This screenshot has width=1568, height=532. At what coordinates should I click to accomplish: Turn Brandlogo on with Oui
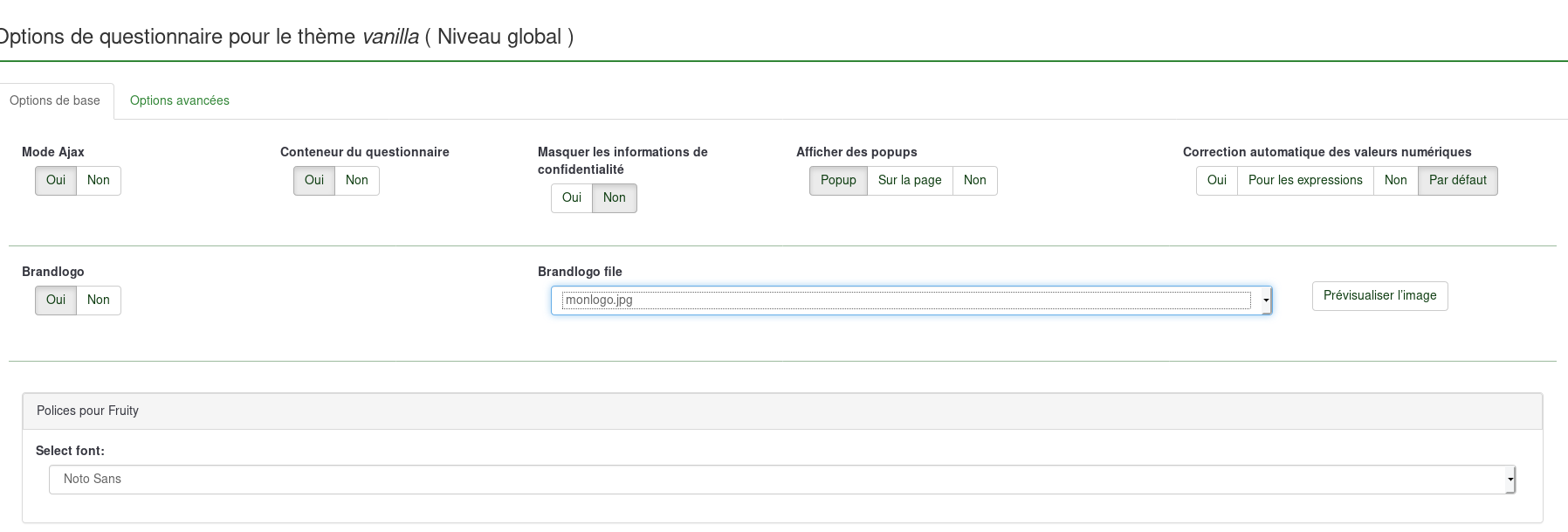point(56,300)
